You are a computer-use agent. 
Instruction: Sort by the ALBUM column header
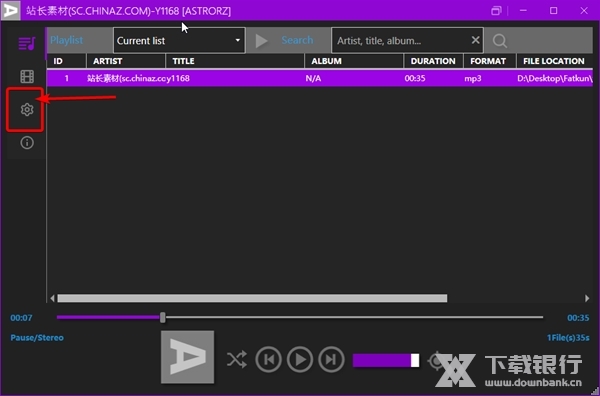tap(354, 61)
